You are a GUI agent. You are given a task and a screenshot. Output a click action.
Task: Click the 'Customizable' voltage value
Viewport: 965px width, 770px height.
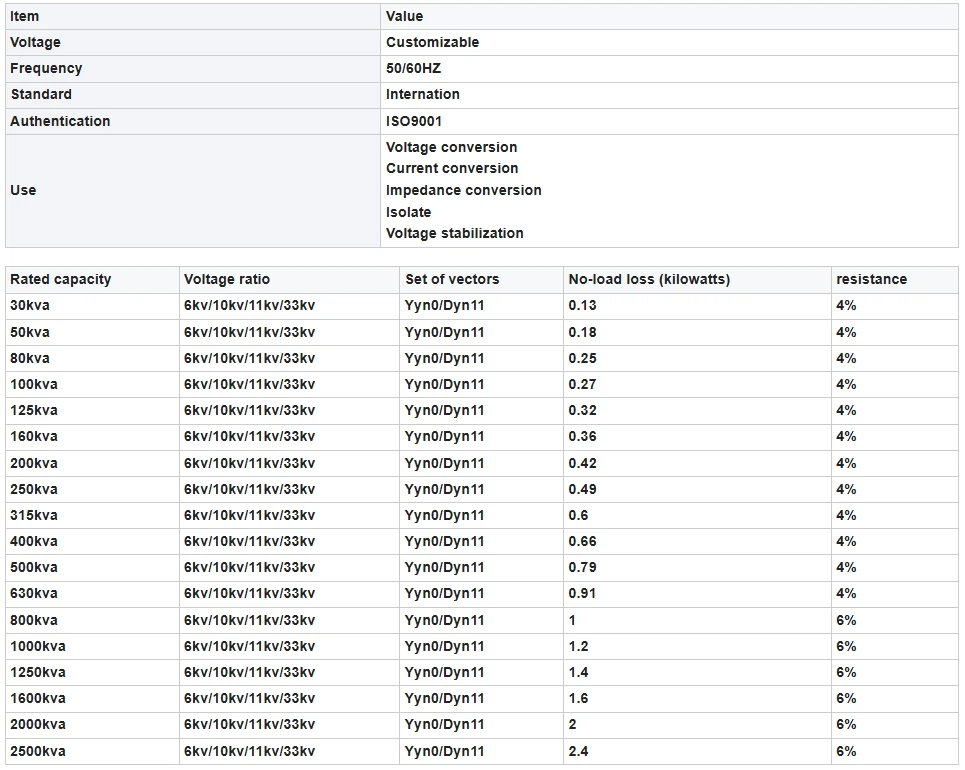point(432,43)
